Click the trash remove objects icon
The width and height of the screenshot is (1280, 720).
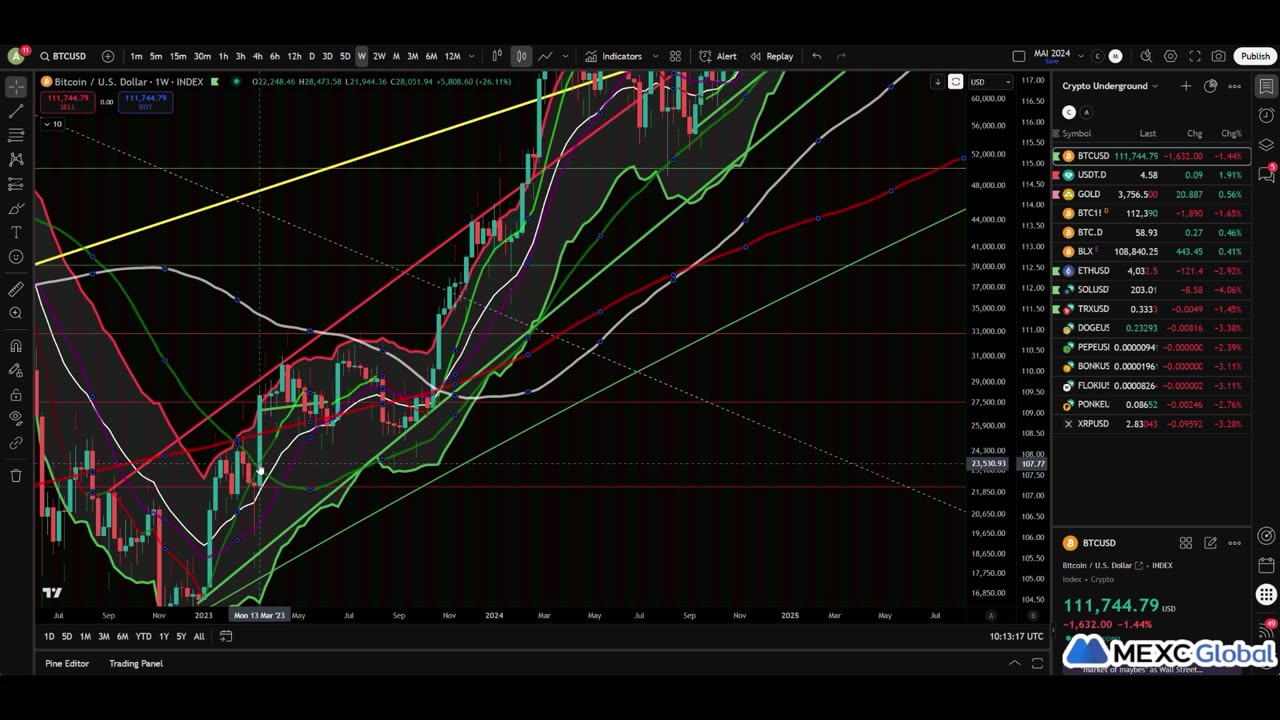click(16, 476)
